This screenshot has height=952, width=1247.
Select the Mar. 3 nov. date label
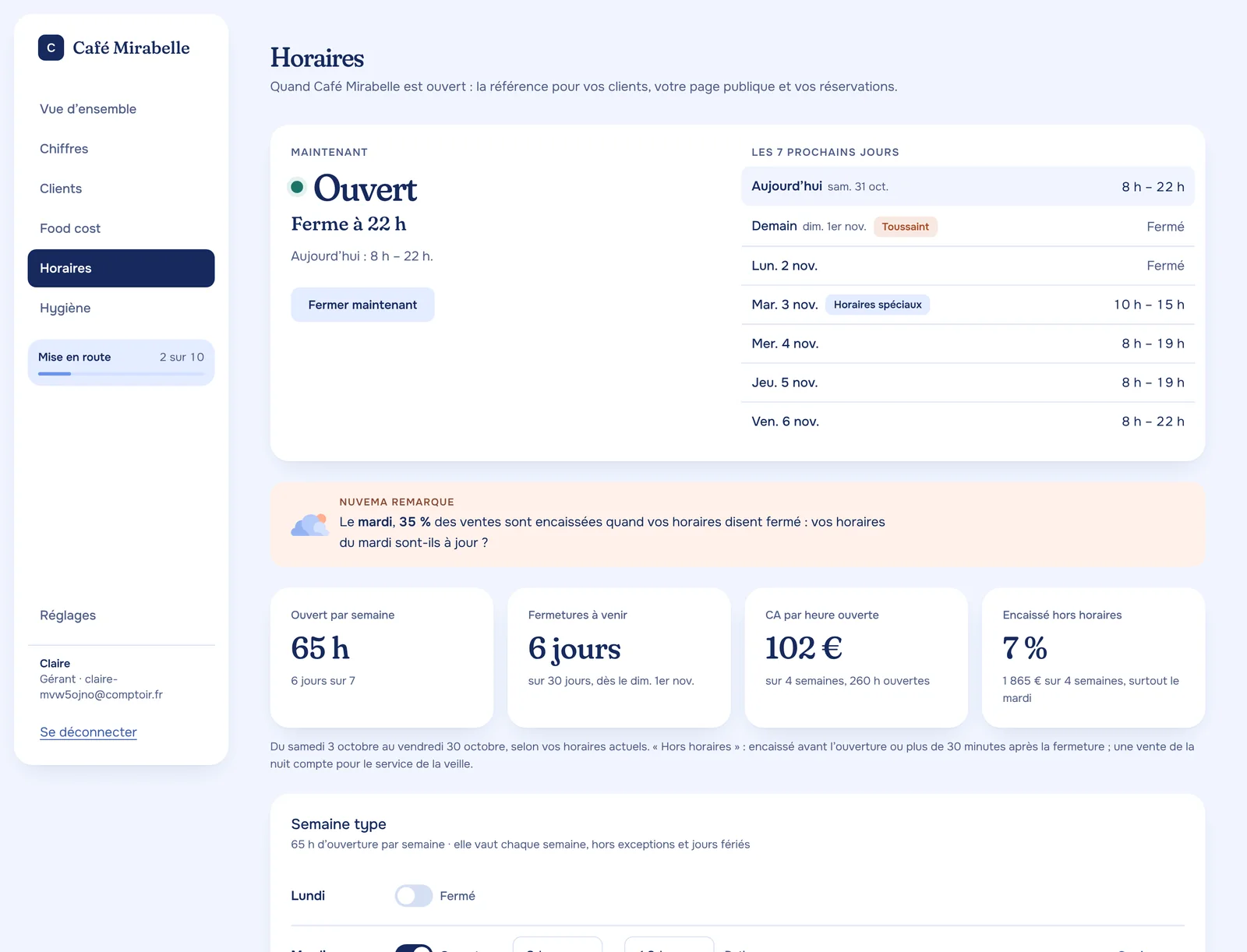click(x=785, y=305)
